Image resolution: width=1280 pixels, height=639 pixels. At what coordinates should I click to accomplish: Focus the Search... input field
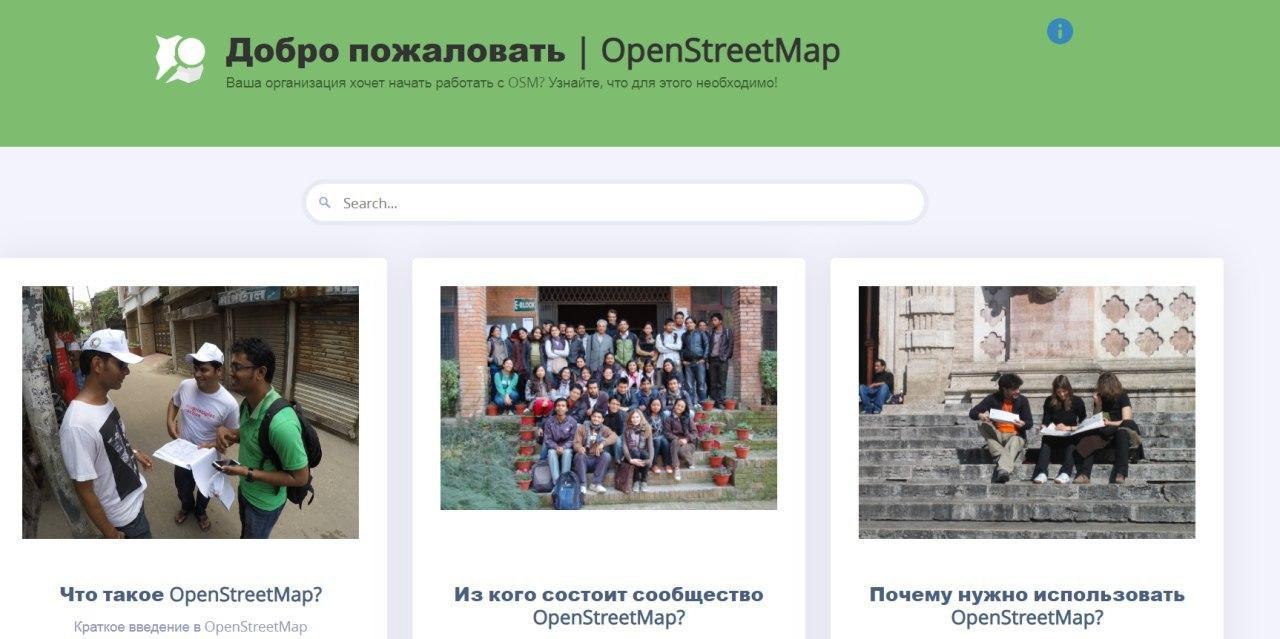[615, 203]
